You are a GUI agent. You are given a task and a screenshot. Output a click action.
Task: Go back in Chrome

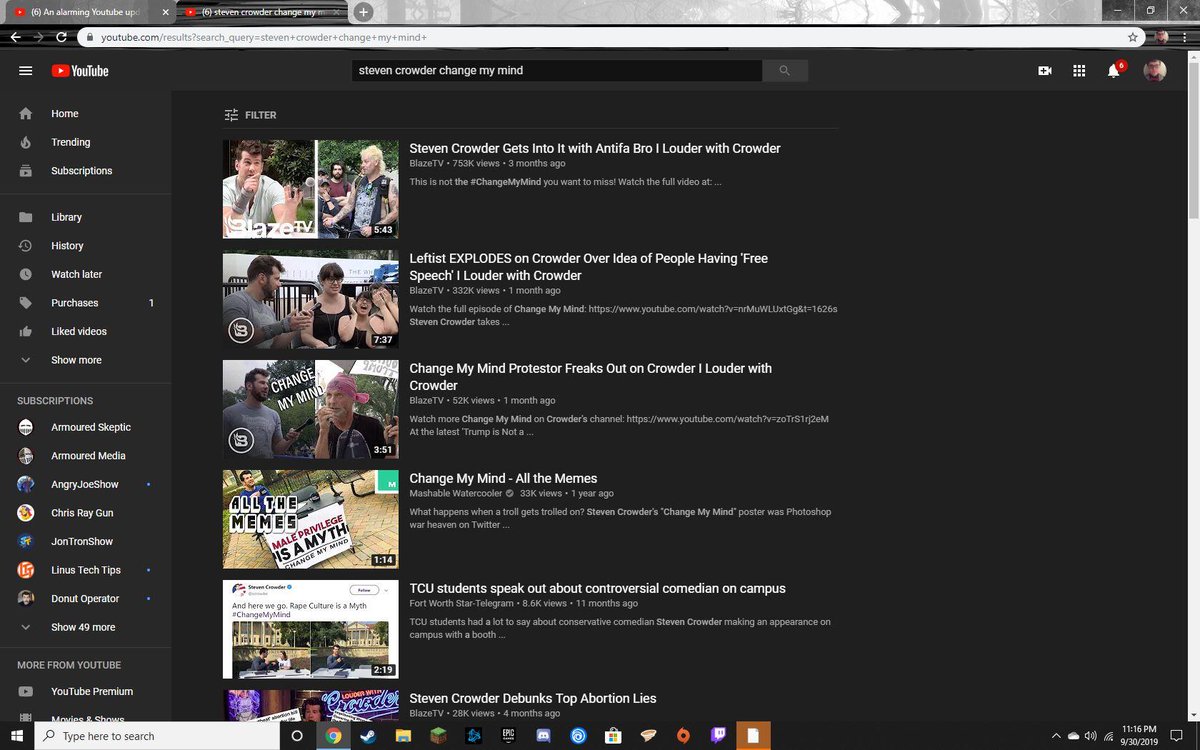[x=14, y=37]
